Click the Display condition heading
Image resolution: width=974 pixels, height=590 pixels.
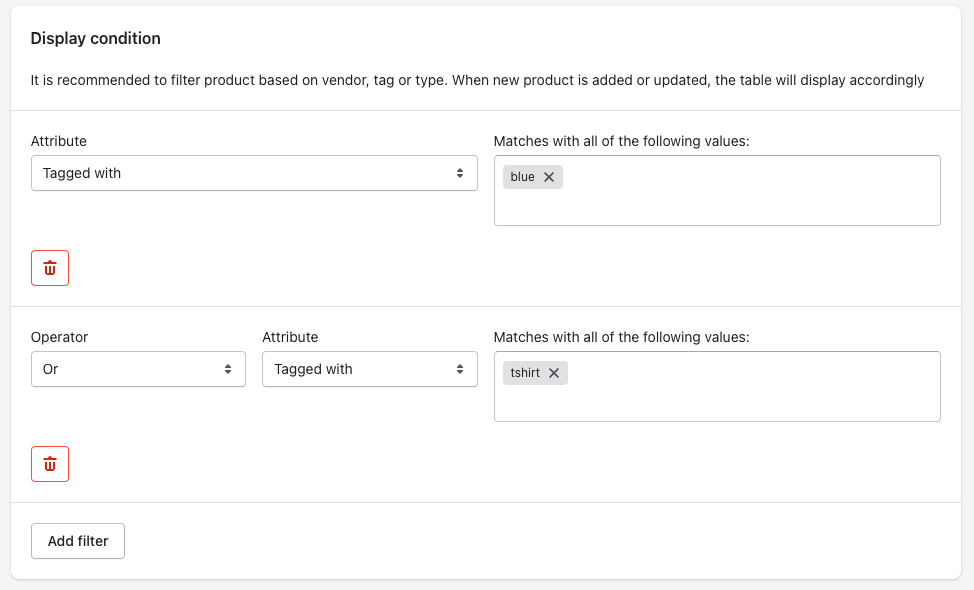click(96, 39)
